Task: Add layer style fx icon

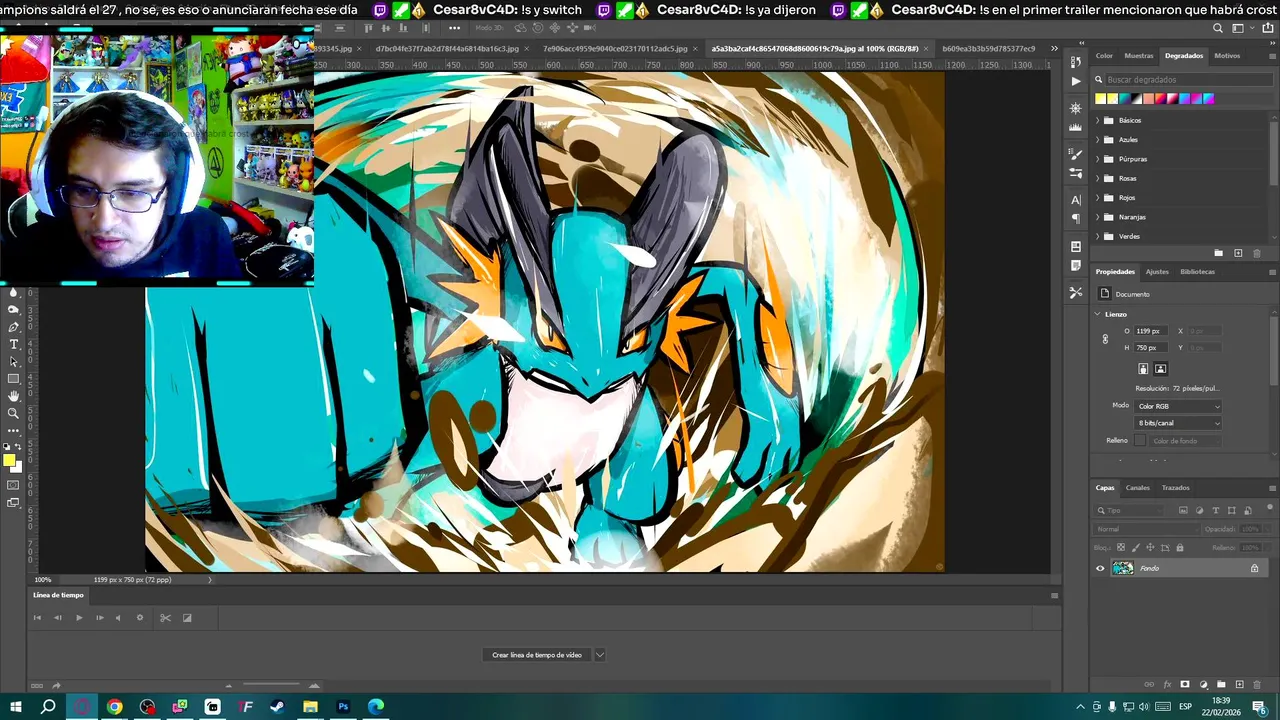Action: pos(1167,684)
